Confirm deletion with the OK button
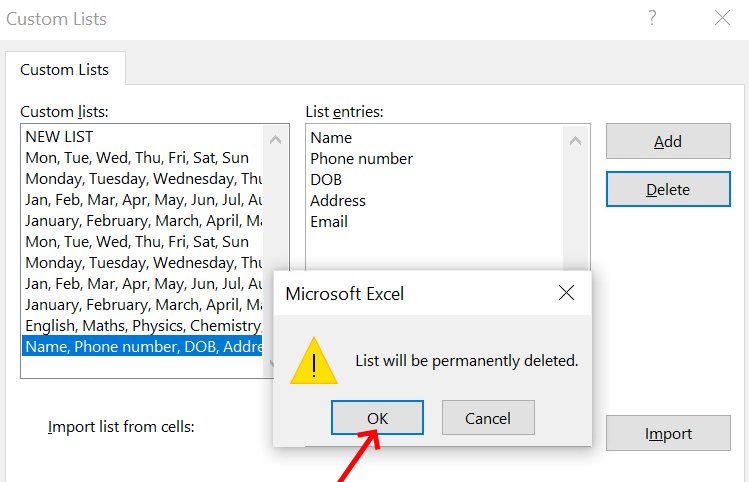749x482 pixels. 377,418
